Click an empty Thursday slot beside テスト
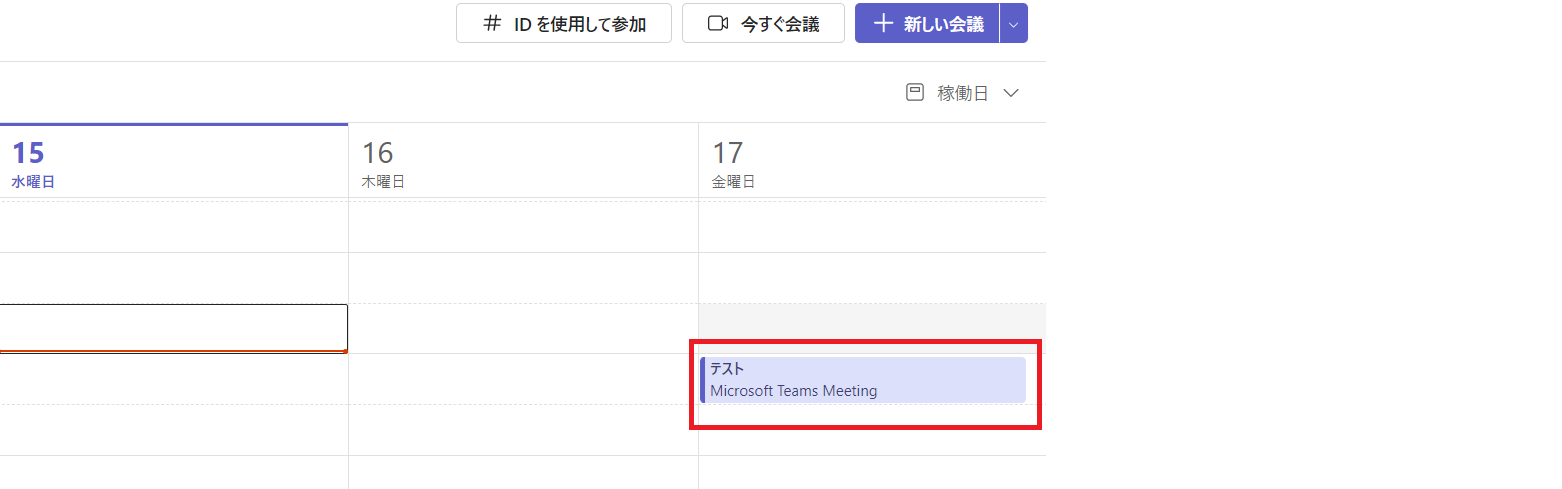The height and width of the screenshot is (489, 1562). tap(523, 379)
